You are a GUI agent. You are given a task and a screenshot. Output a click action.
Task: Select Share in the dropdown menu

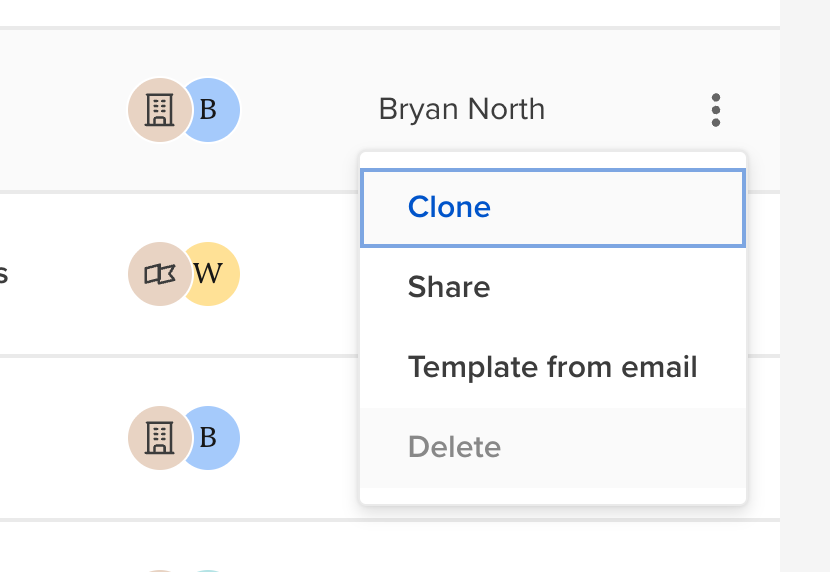pos(553,287)
